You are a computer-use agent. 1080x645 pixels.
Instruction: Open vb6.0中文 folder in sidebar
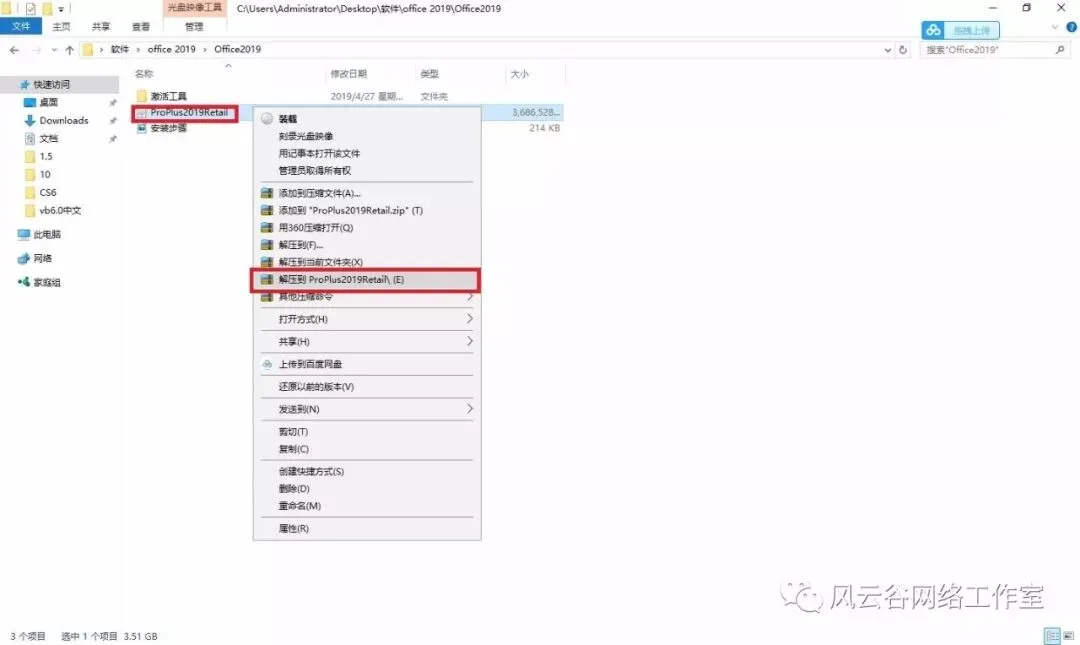point(60,210)
